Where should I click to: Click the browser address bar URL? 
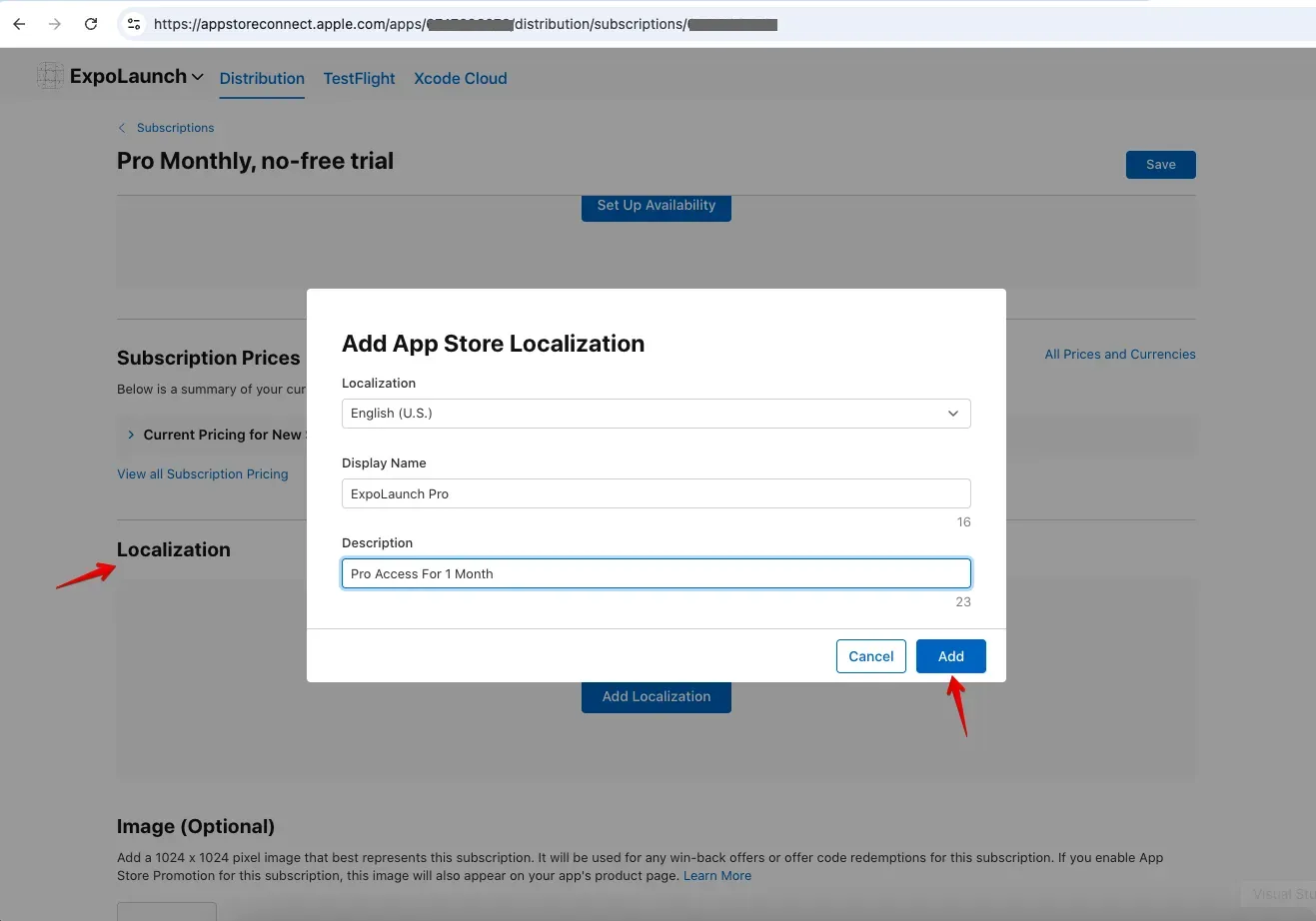coord(465,24)
